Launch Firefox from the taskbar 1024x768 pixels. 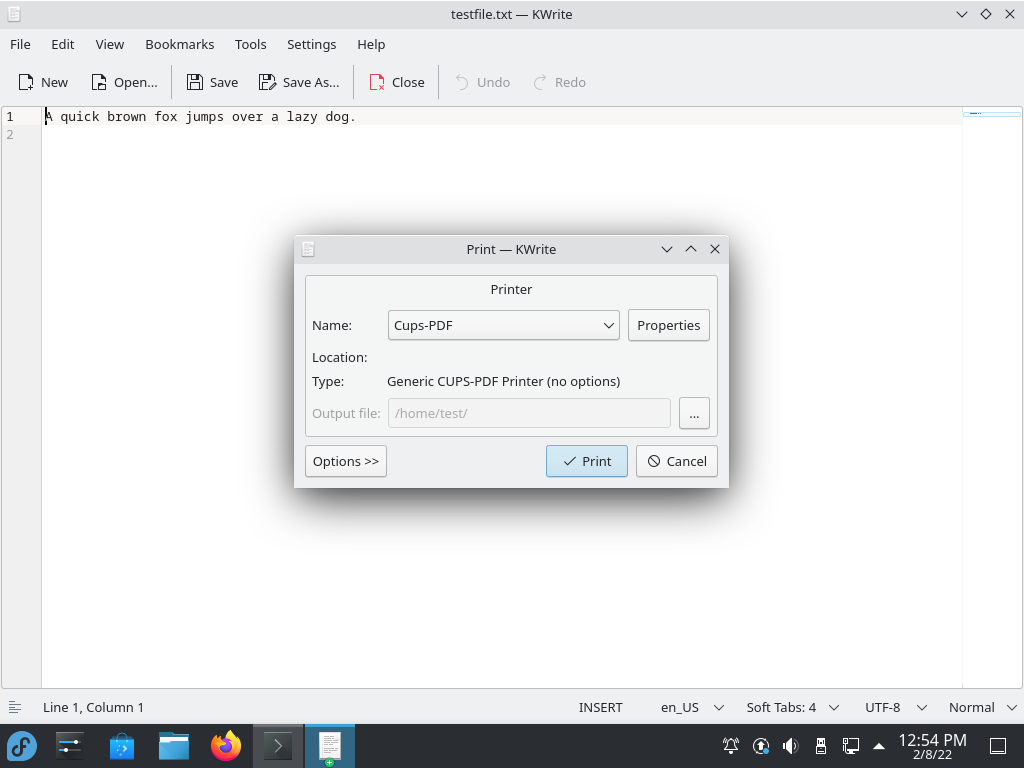(x=226, y=746)
